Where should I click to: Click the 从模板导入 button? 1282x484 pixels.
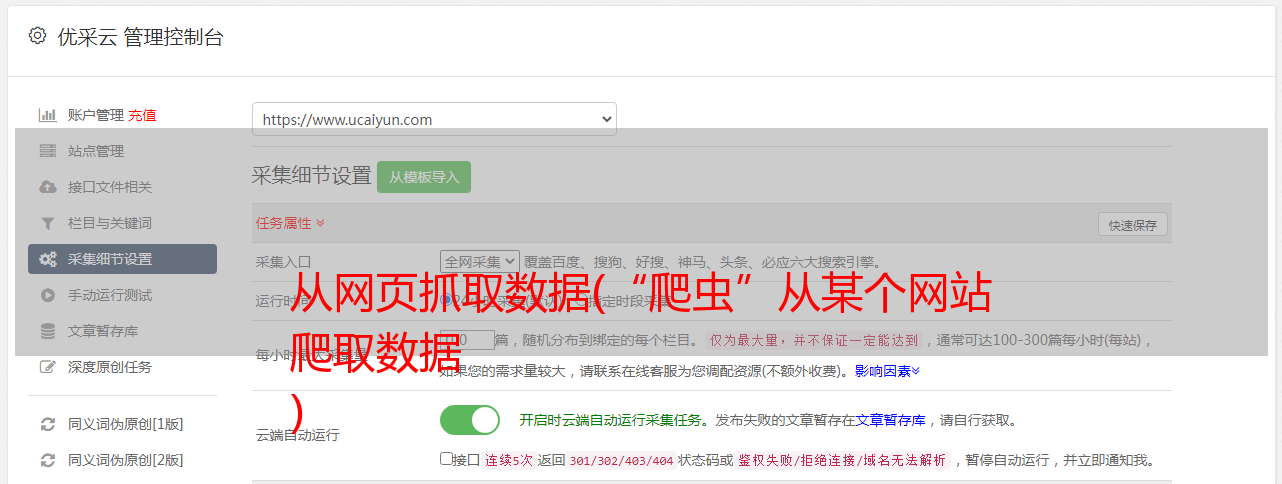click(x=424, y=177)
